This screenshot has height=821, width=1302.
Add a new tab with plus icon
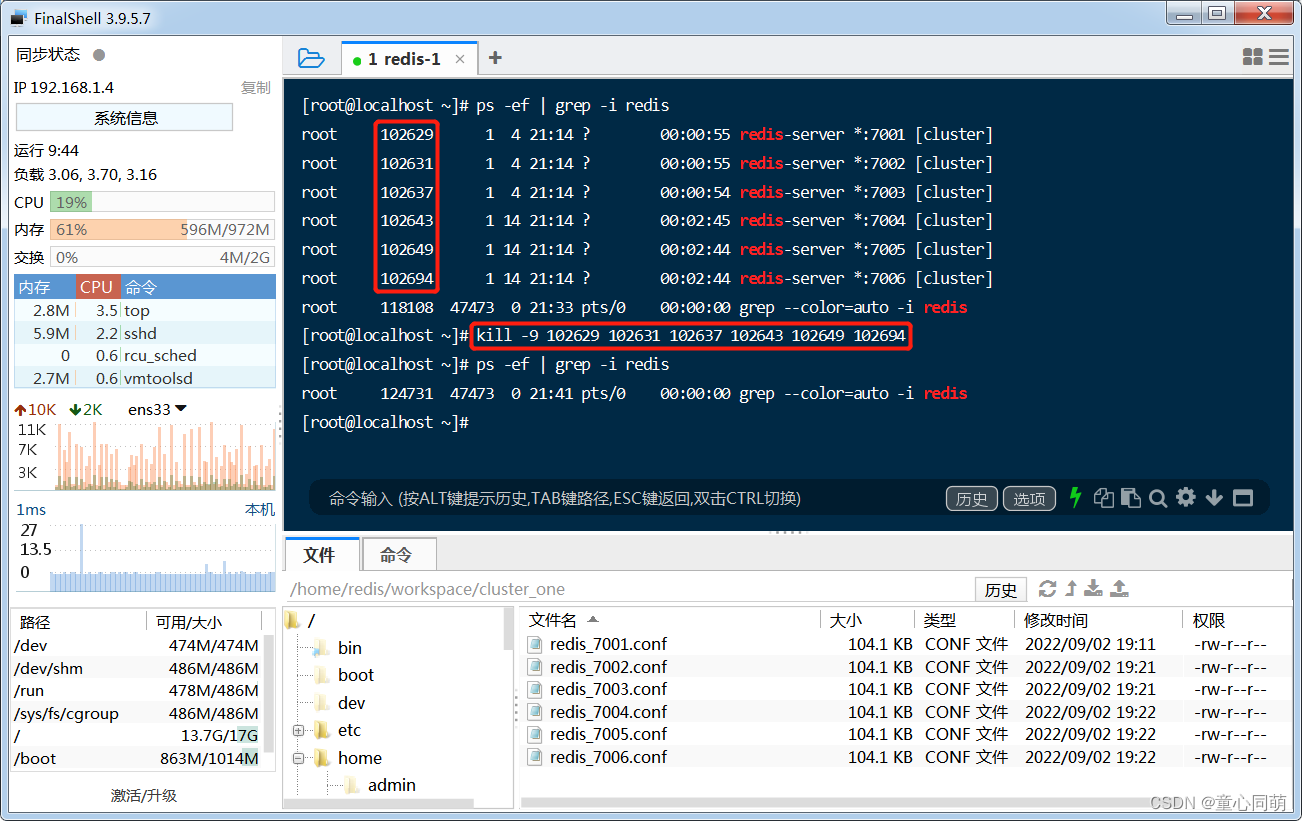point(495,58)
